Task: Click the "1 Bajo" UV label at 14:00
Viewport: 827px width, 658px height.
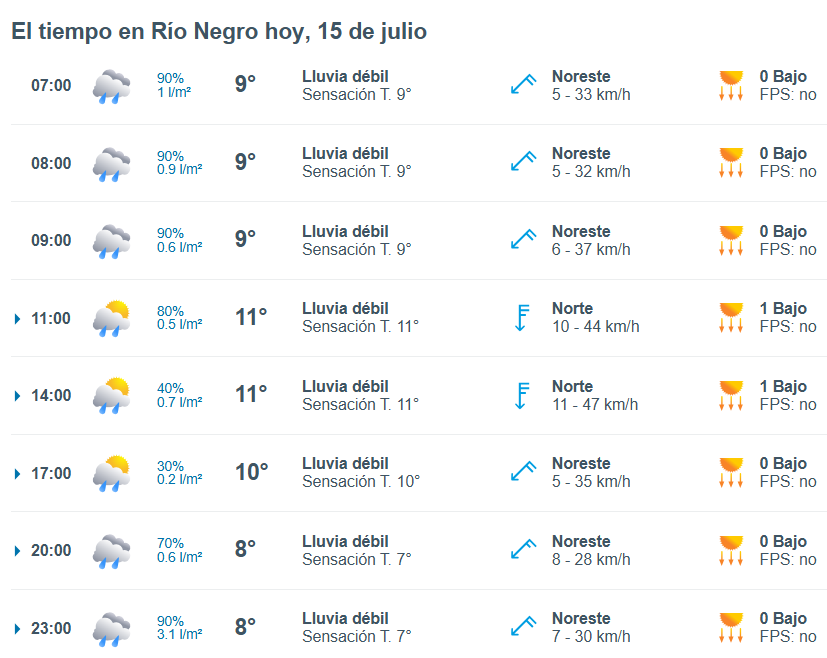Action: click(783, 386)
